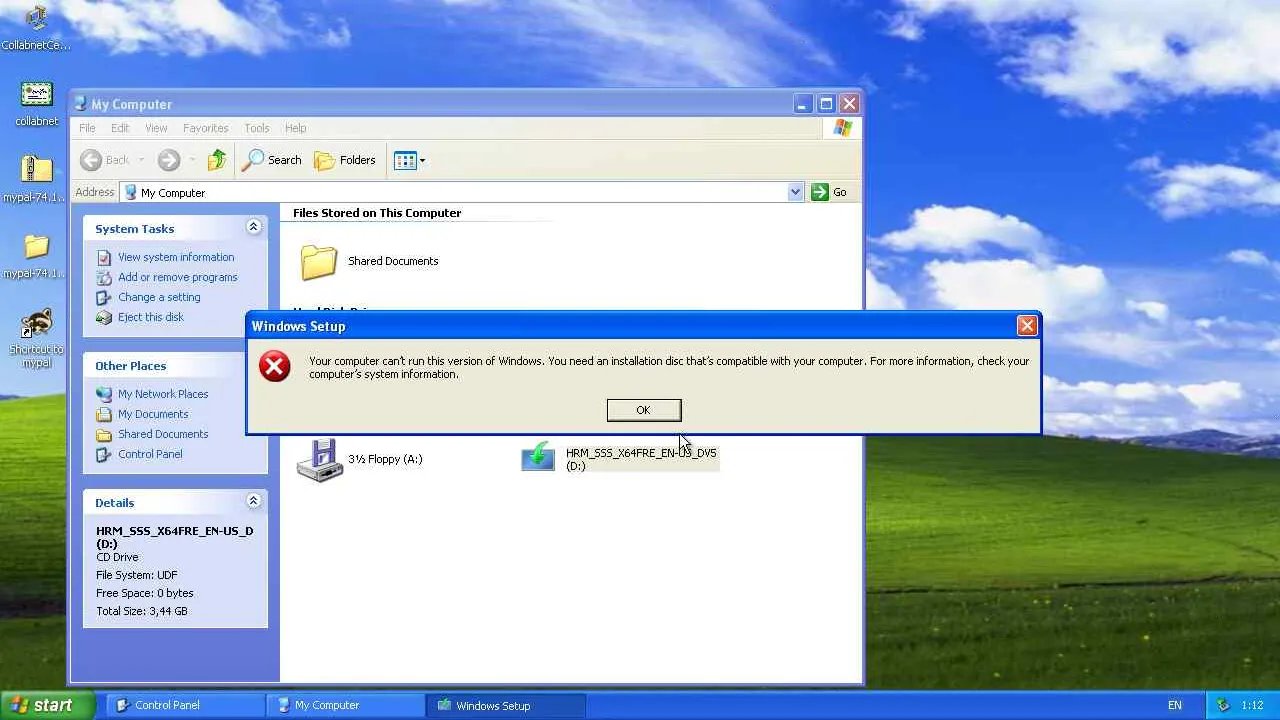Toggle the Folders pane
The height and width of the screenshot is (720, 1280).
[x=345, y=160]
